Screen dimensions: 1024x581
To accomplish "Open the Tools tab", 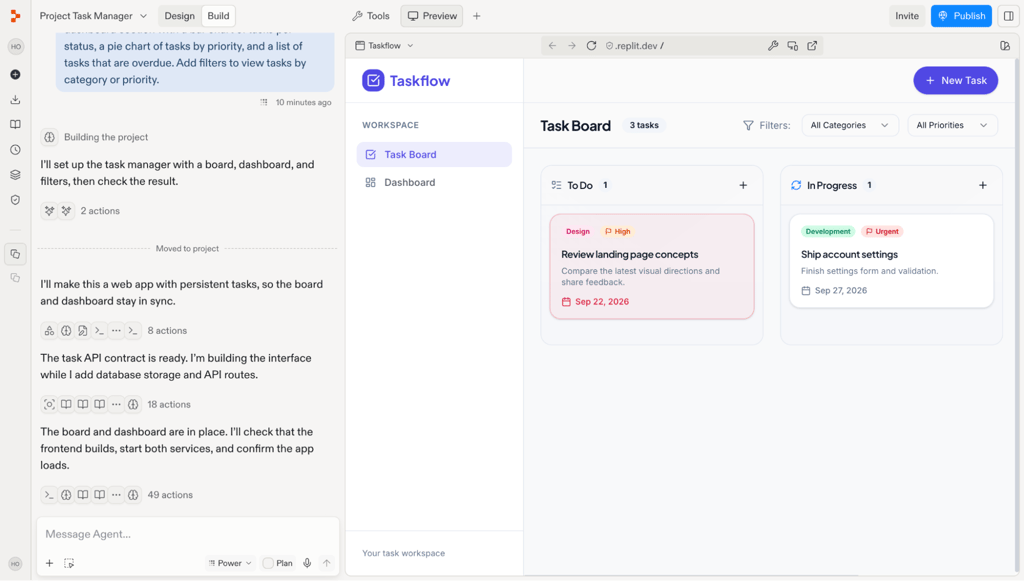I will [x=370, y=16].
